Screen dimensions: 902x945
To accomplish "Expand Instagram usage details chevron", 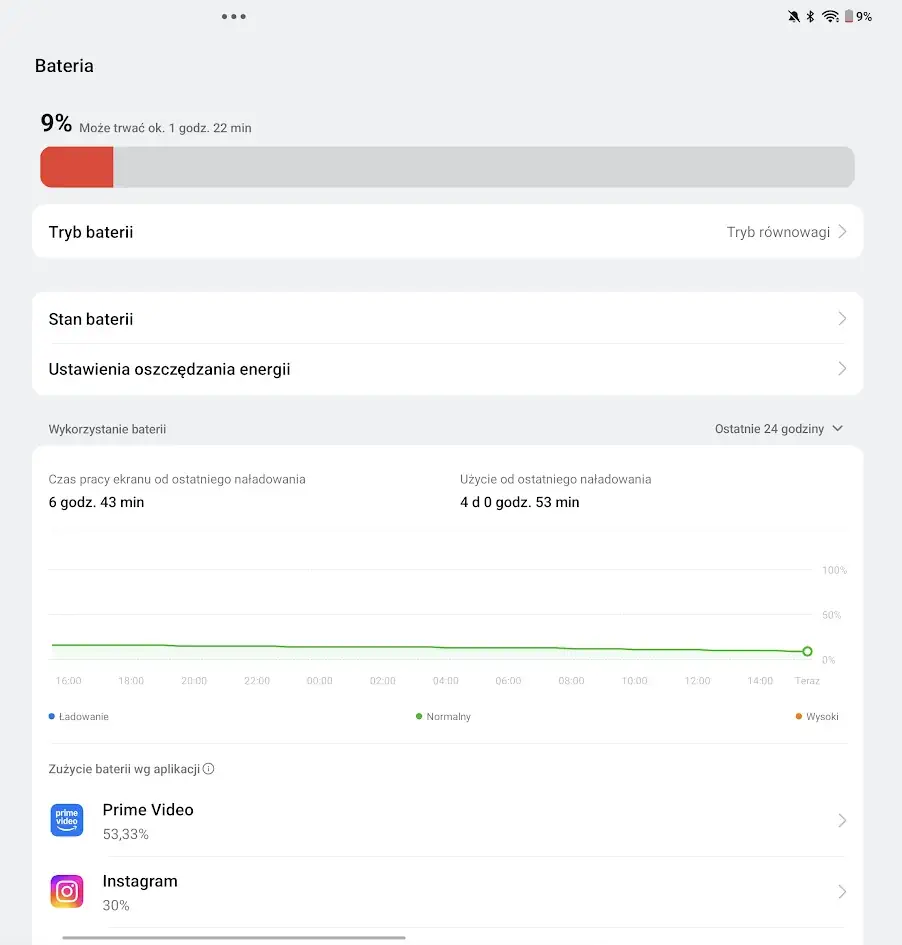I will (x=842, y=891).
